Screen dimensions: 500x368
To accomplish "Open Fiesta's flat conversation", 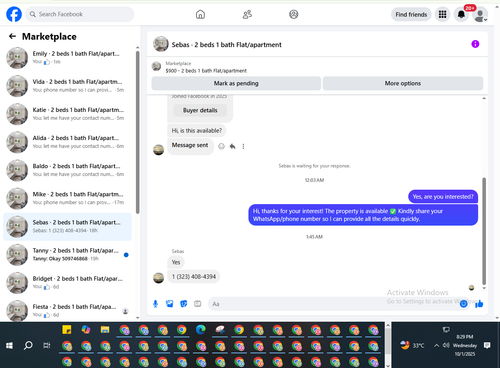I will coord(68,310).
